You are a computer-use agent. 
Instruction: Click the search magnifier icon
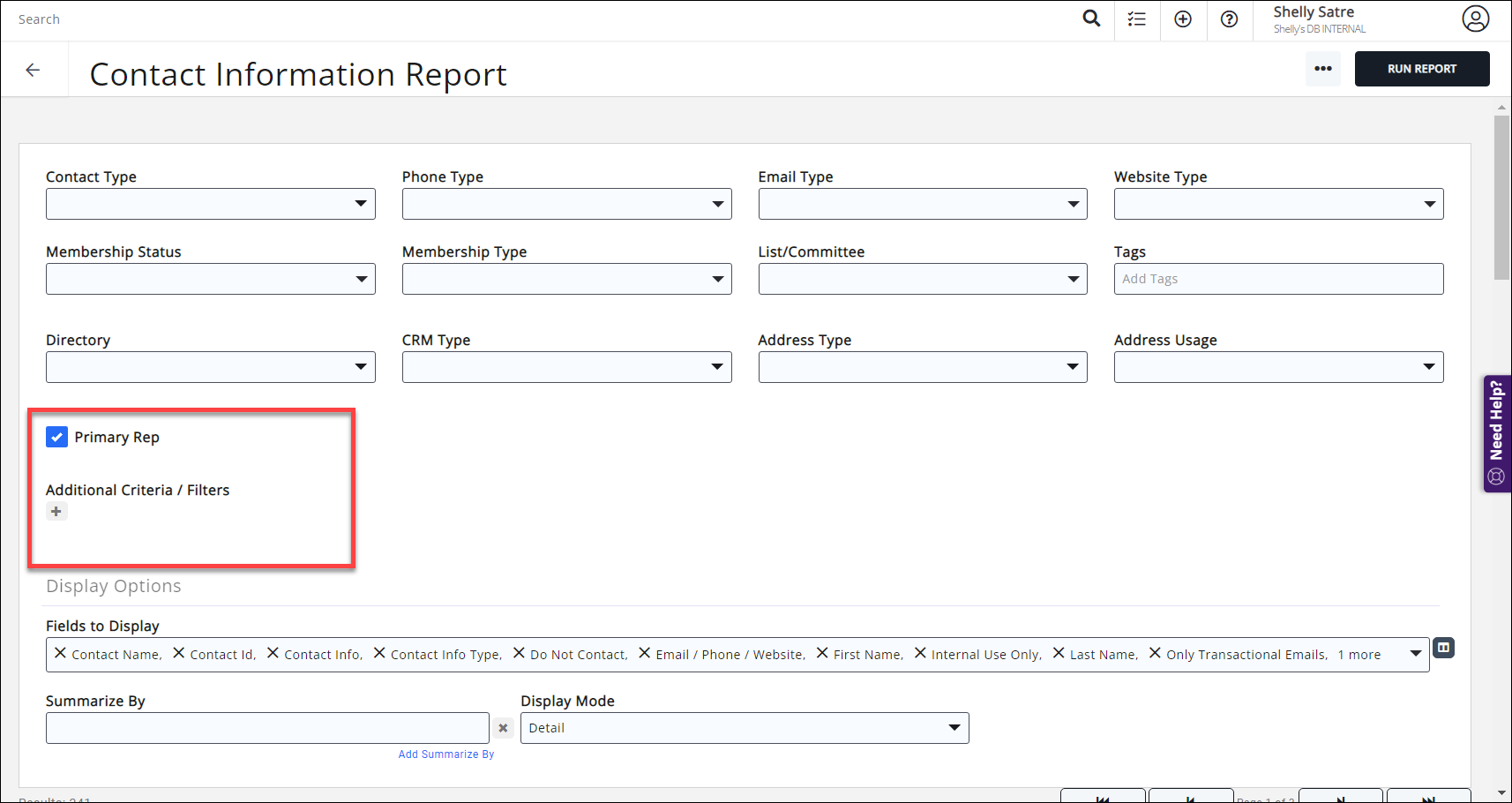1091,19
